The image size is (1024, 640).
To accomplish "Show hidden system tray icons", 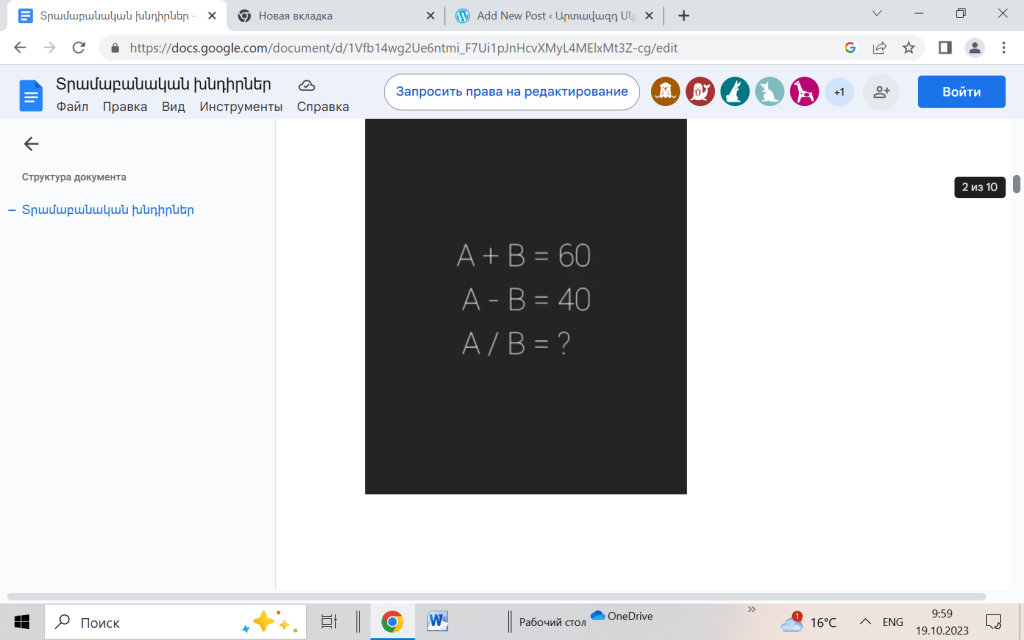I will tap(865, 622).
